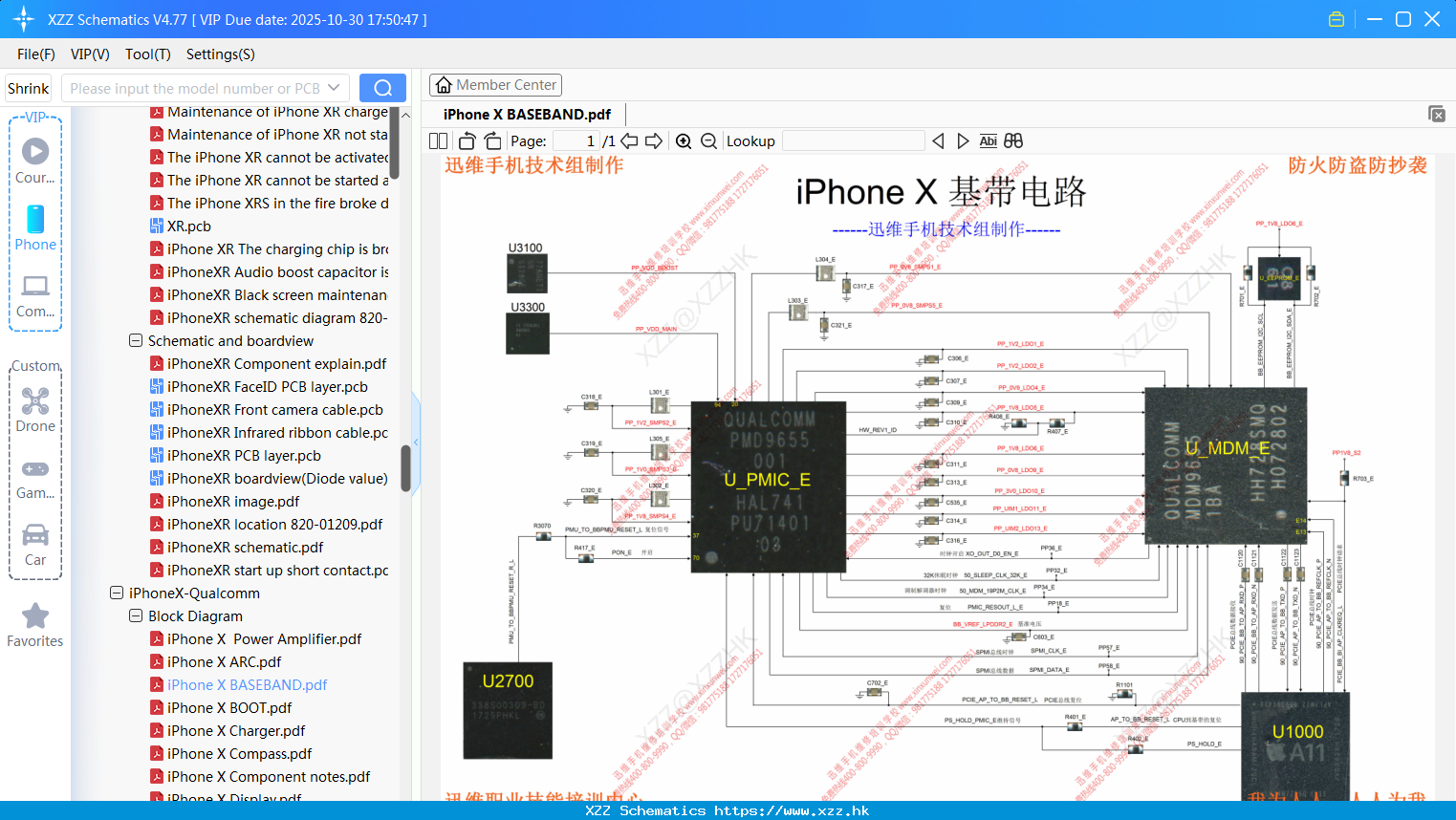The width and height of the screenshot is (1456, 820).
Task: Collapse the Schematic and boardview folder
Action: click(136, 340)
